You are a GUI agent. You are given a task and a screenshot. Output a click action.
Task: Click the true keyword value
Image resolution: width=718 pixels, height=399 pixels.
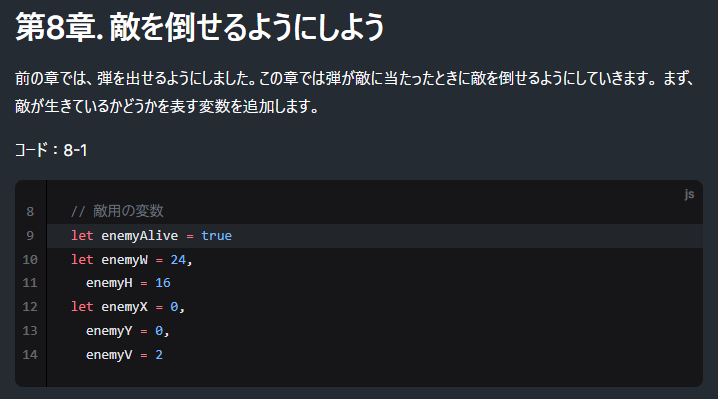click(x=217, y=235)
